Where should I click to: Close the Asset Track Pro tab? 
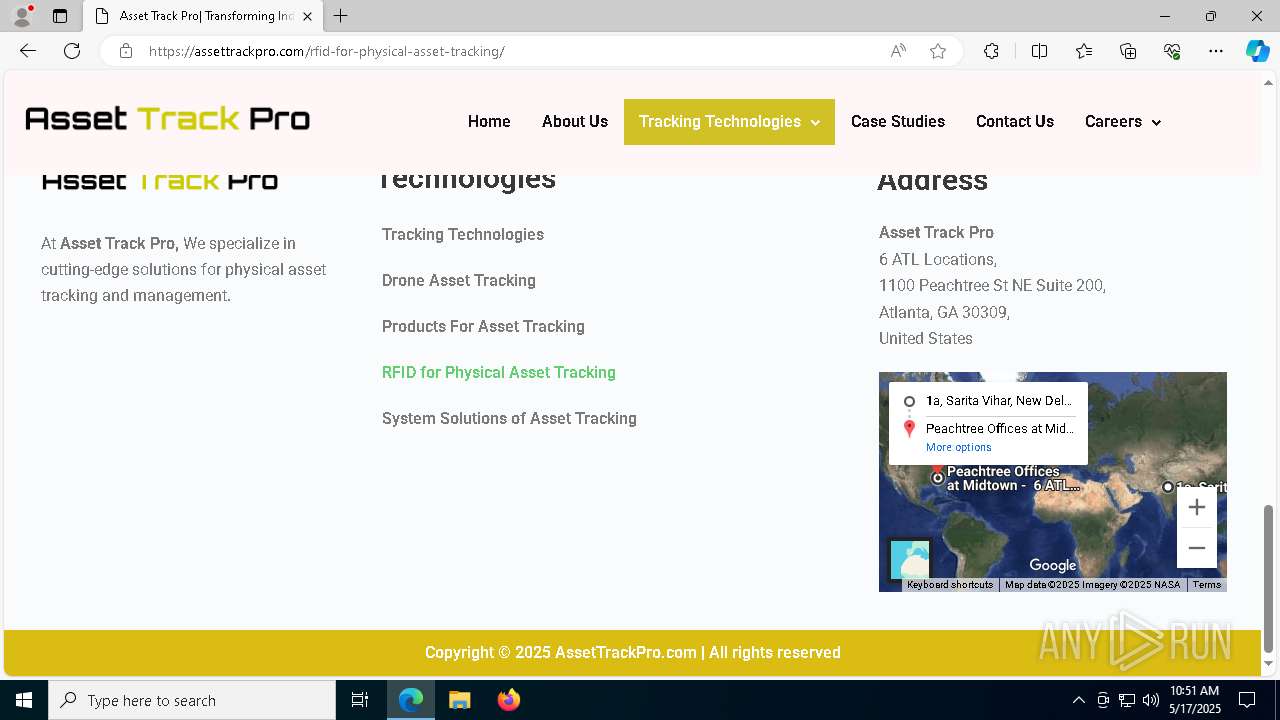[308, 16]
